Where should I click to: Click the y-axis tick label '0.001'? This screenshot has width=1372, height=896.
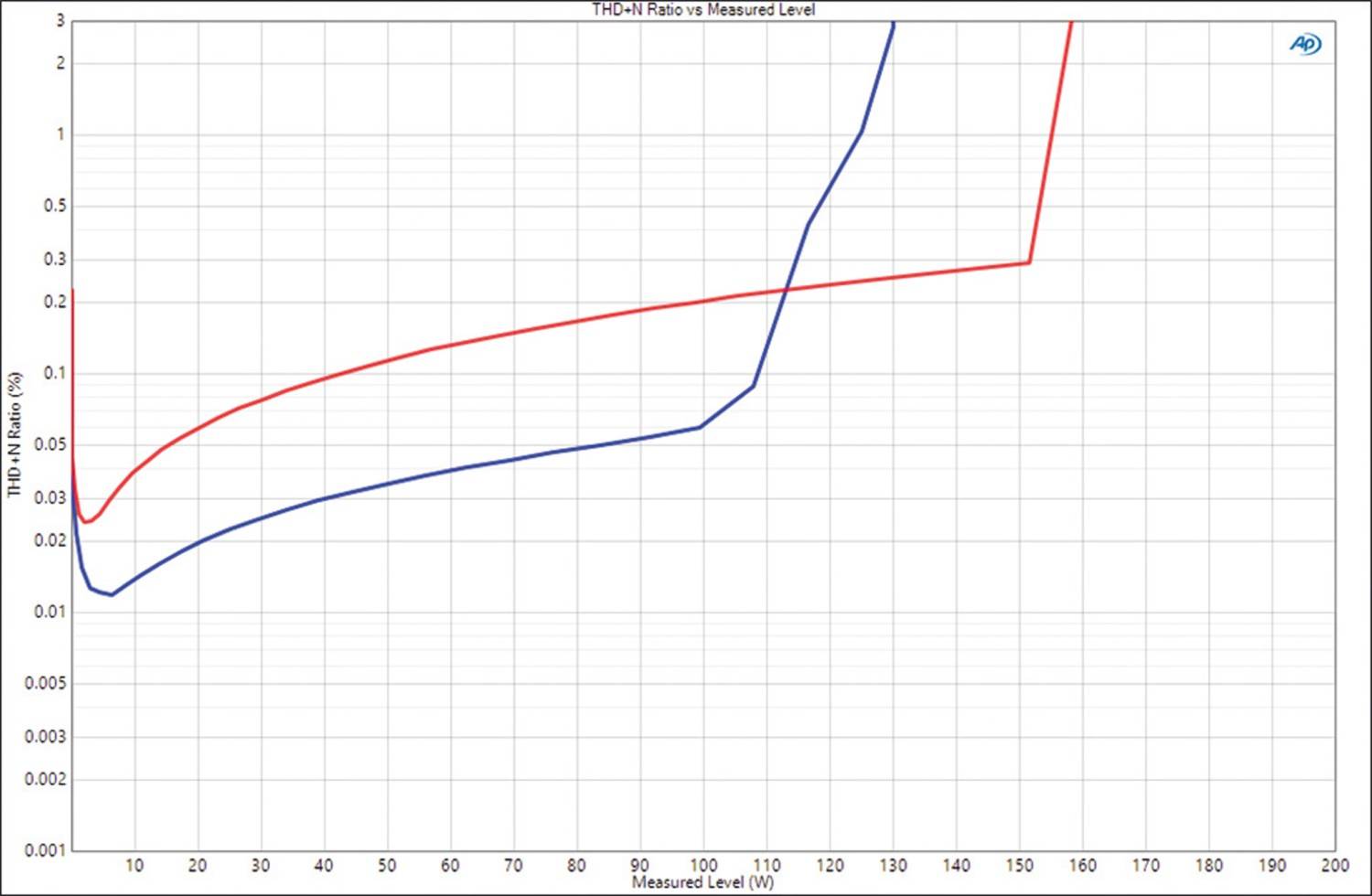[x=45, y=850]
